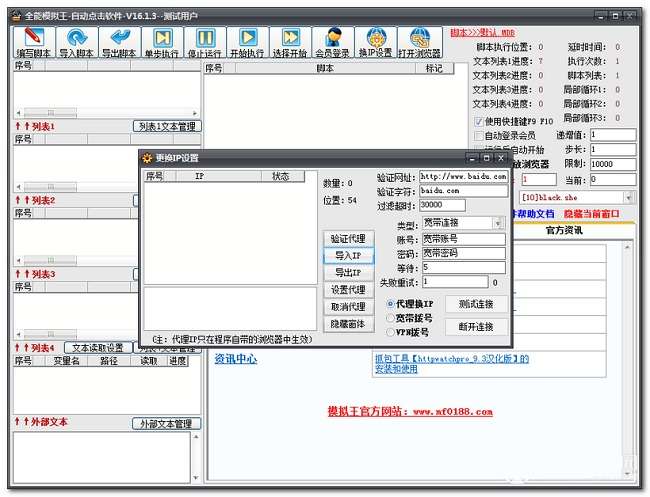Click the 导入脚本 import script icon
The image size is (650, 497).
77,42
